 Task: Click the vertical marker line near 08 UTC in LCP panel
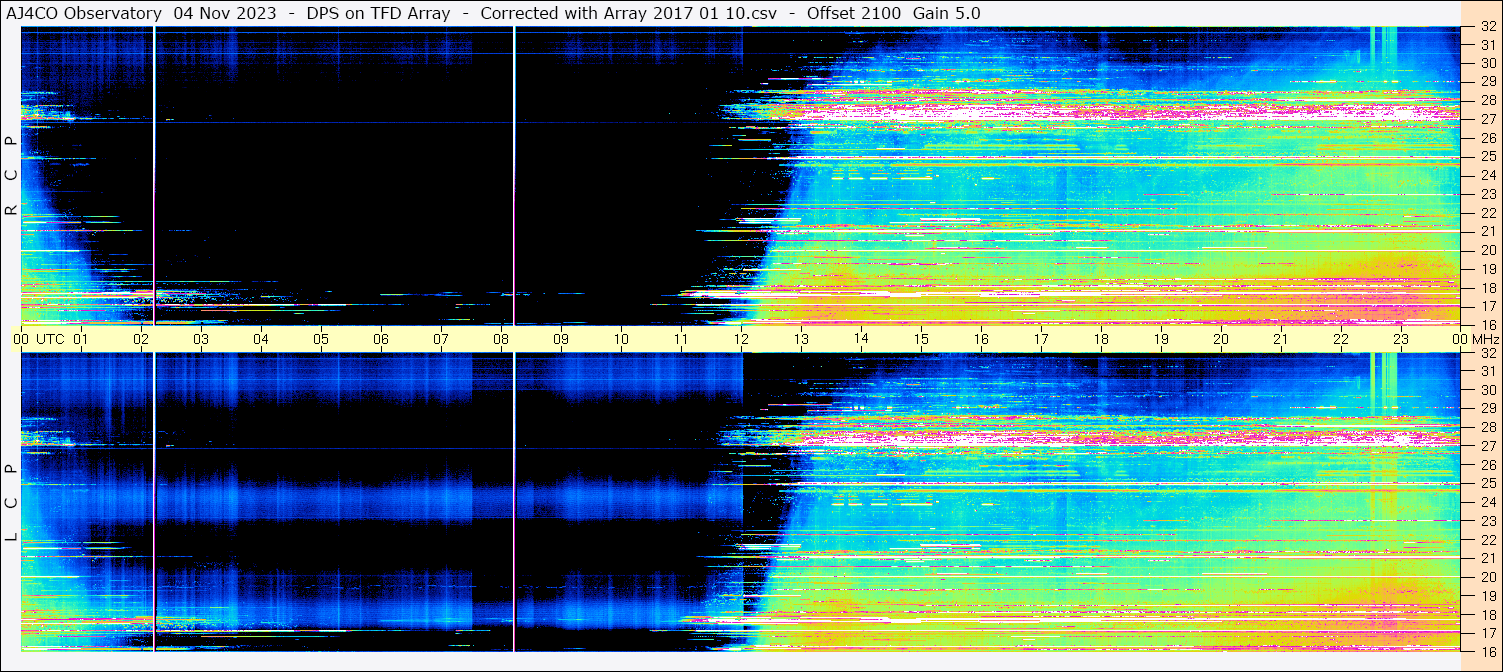click(x=514, y=500)
